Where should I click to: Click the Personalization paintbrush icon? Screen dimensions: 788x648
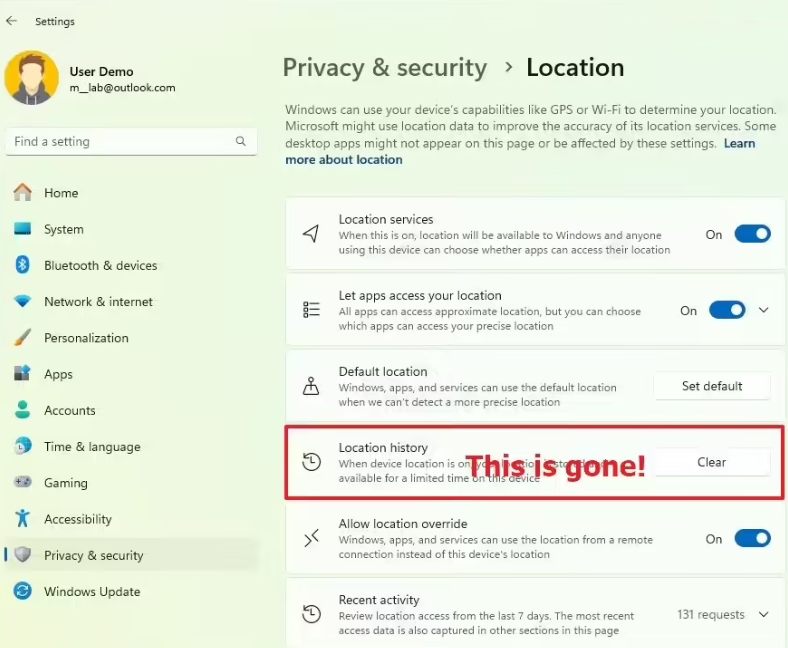point(23,337)
